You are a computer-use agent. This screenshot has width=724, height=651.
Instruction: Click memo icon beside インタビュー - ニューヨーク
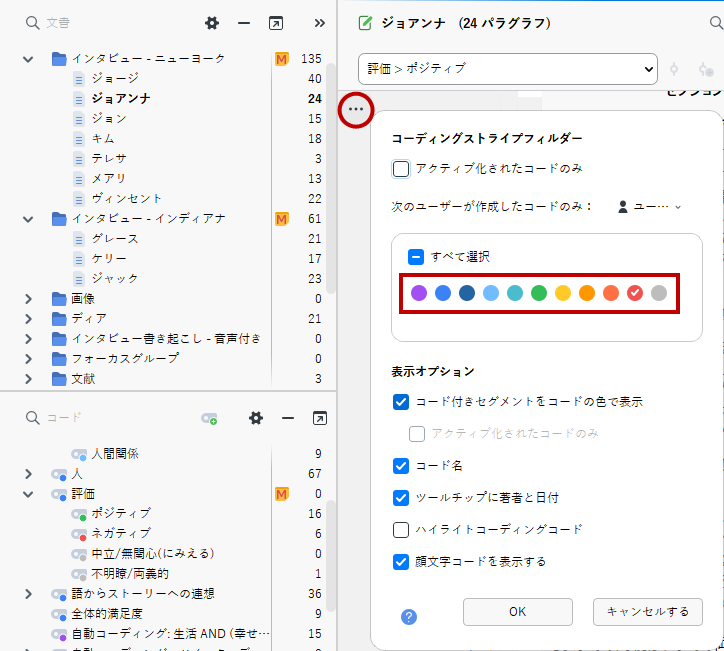[281, 59]
